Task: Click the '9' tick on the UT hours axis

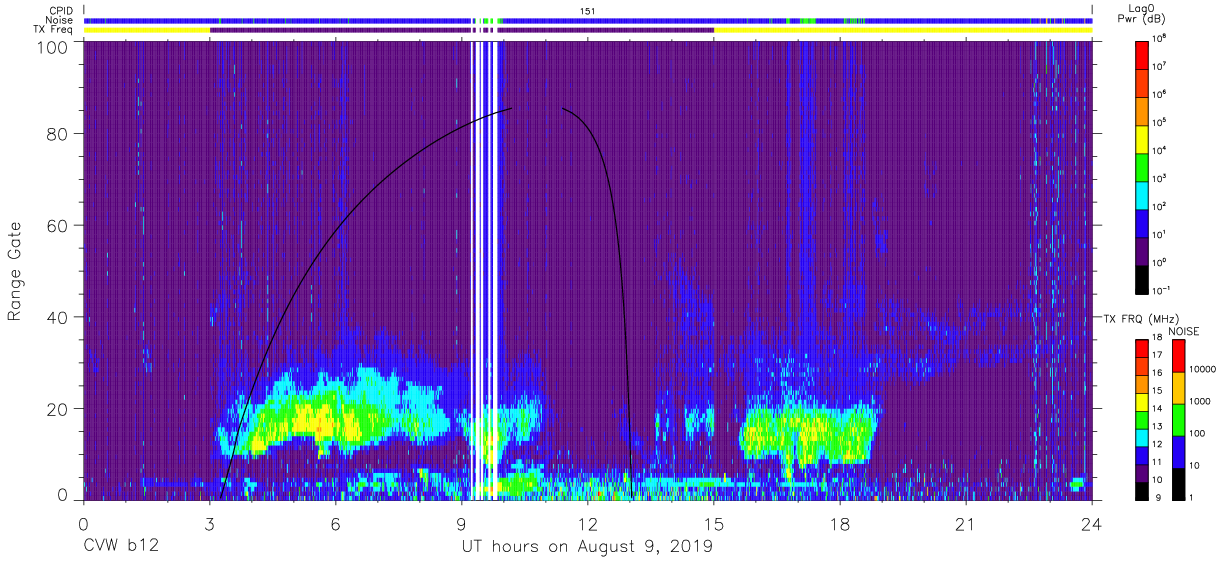Action: pos(461,525)
